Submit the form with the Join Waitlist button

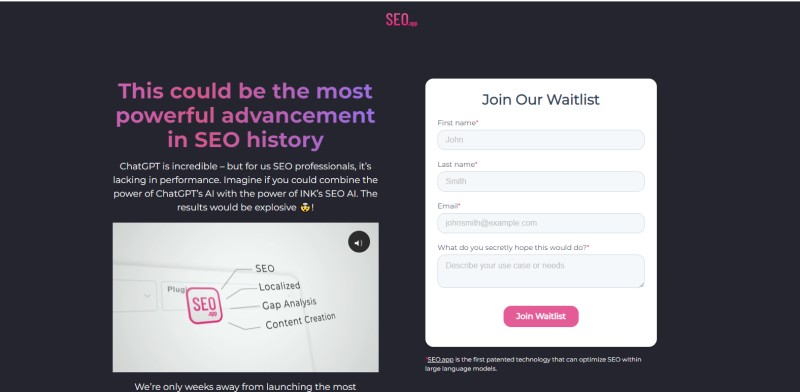541,316
